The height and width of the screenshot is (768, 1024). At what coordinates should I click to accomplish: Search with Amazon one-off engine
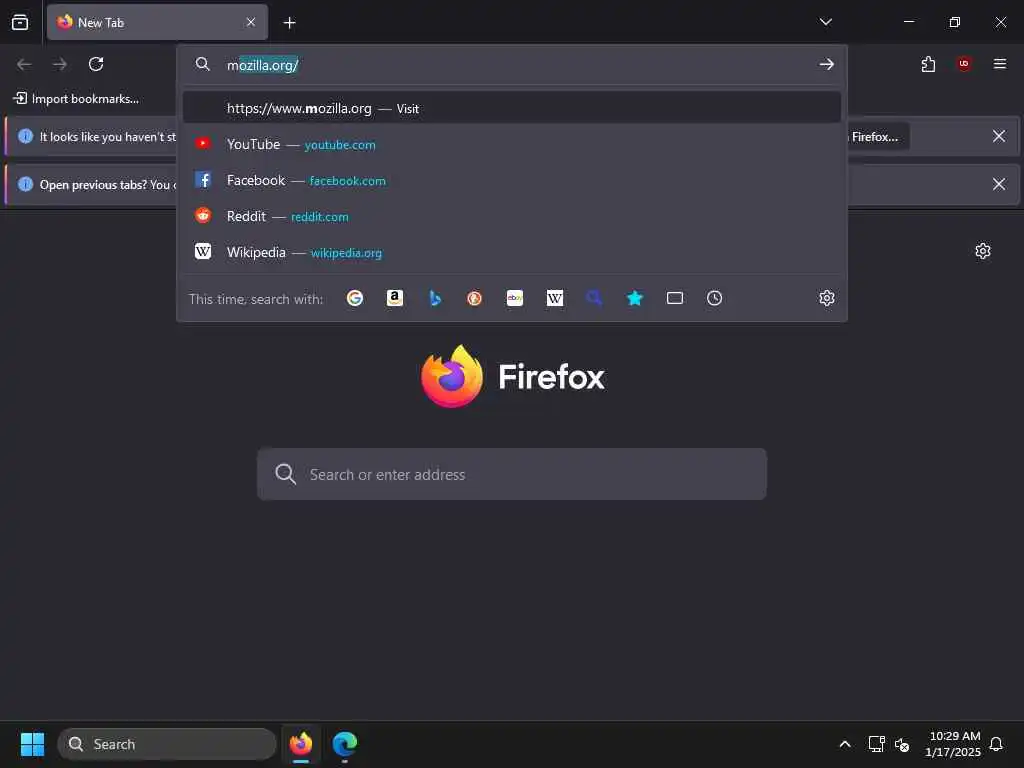point(394,298)
